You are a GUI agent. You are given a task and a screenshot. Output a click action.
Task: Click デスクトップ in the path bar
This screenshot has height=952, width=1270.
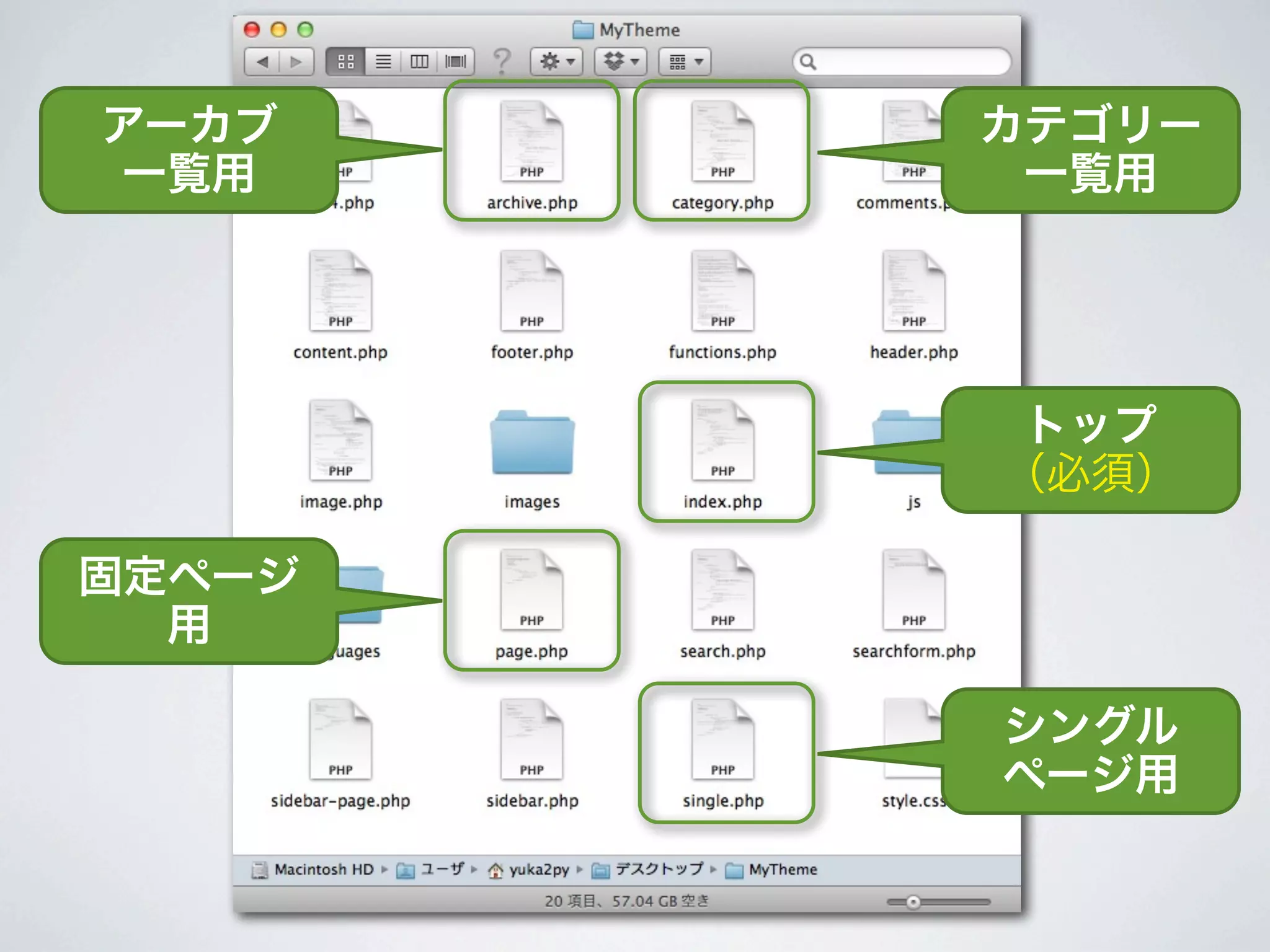point(659,870)
